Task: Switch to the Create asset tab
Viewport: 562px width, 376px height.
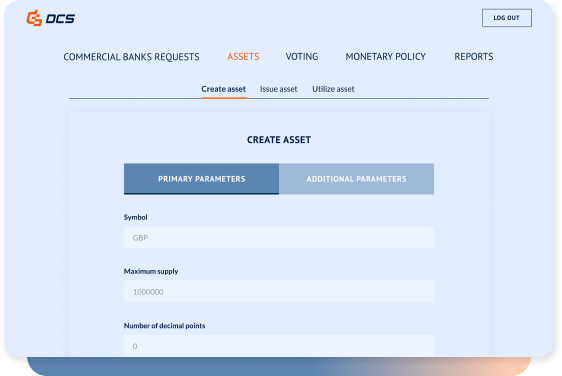Action: pos(223,89)
